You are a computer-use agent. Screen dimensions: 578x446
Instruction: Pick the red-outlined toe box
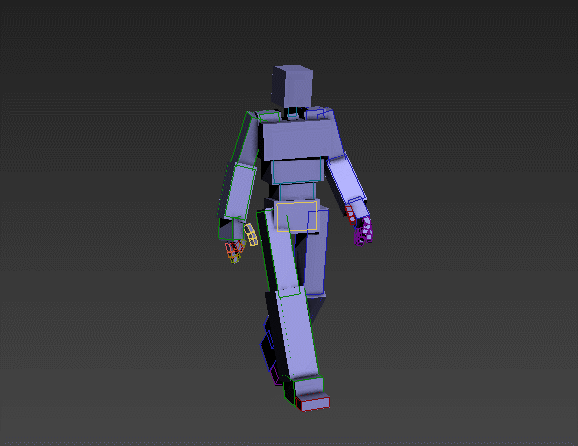pyautogui.click(x=313, y=403)
